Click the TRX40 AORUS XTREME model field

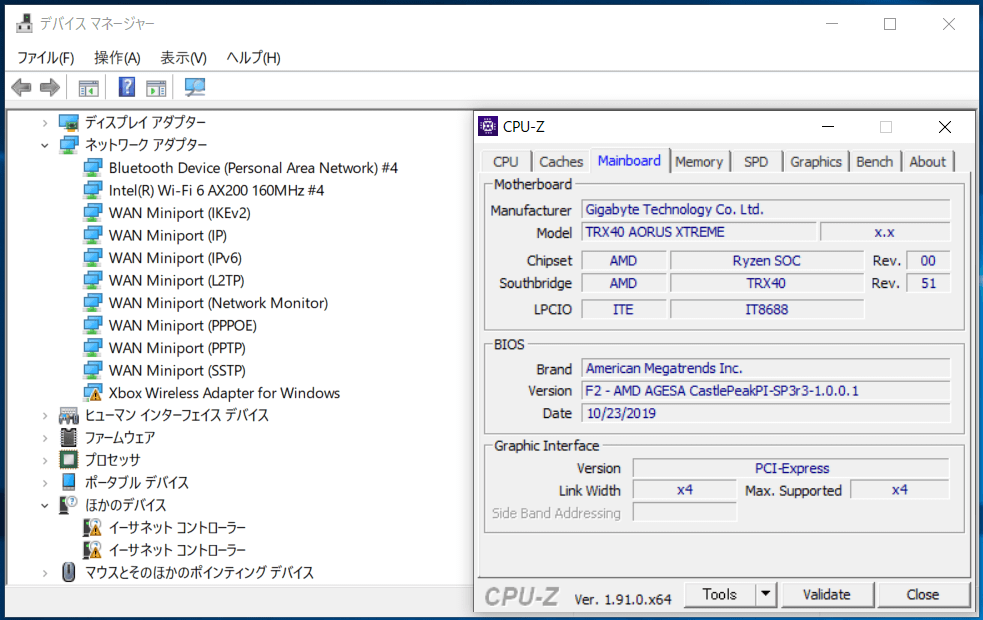pyautogui.click(x=699, y=232)
